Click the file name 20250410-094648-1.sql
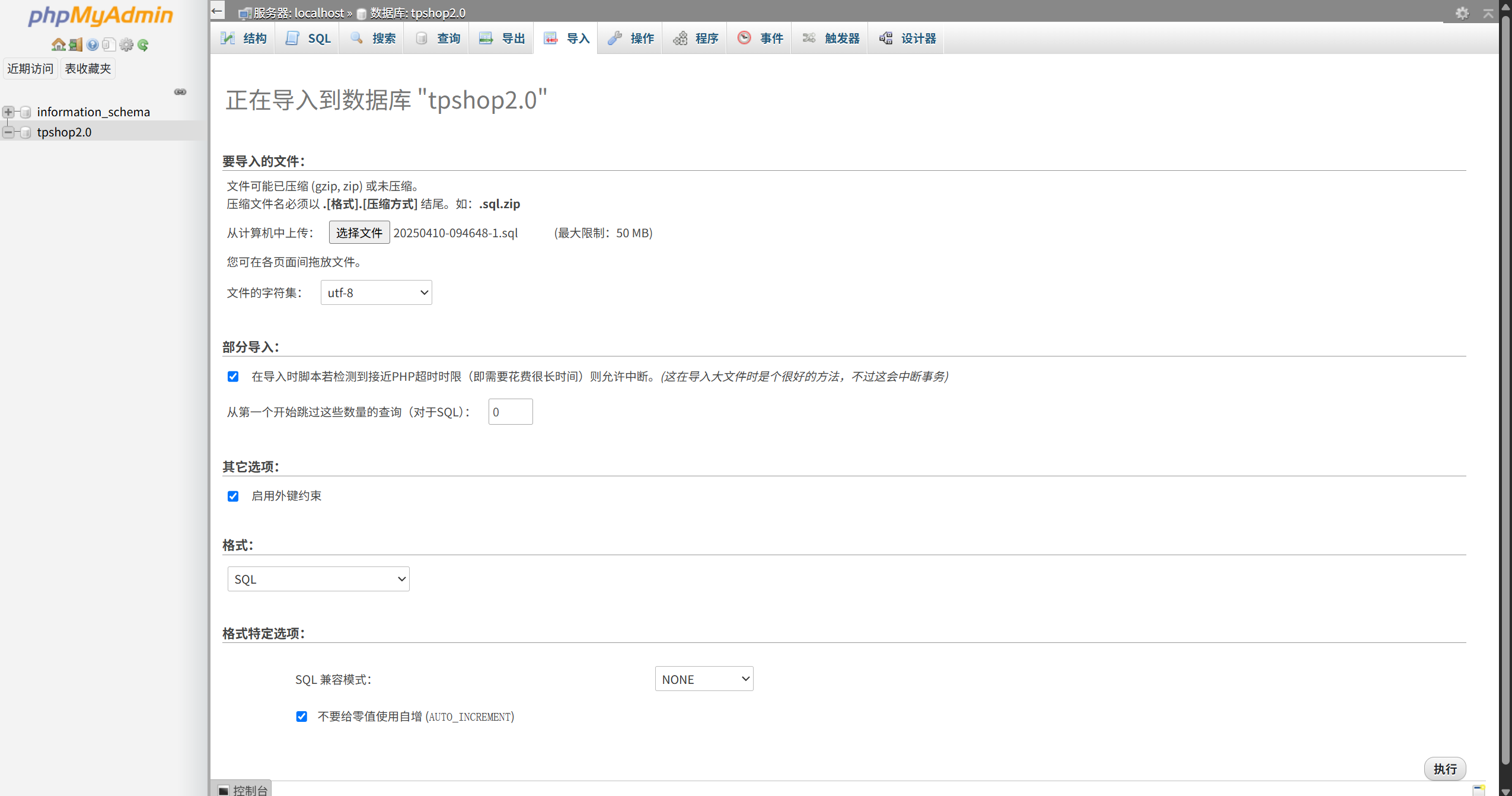The height and width of the screenshot is (796, 1512). point(455,233)
